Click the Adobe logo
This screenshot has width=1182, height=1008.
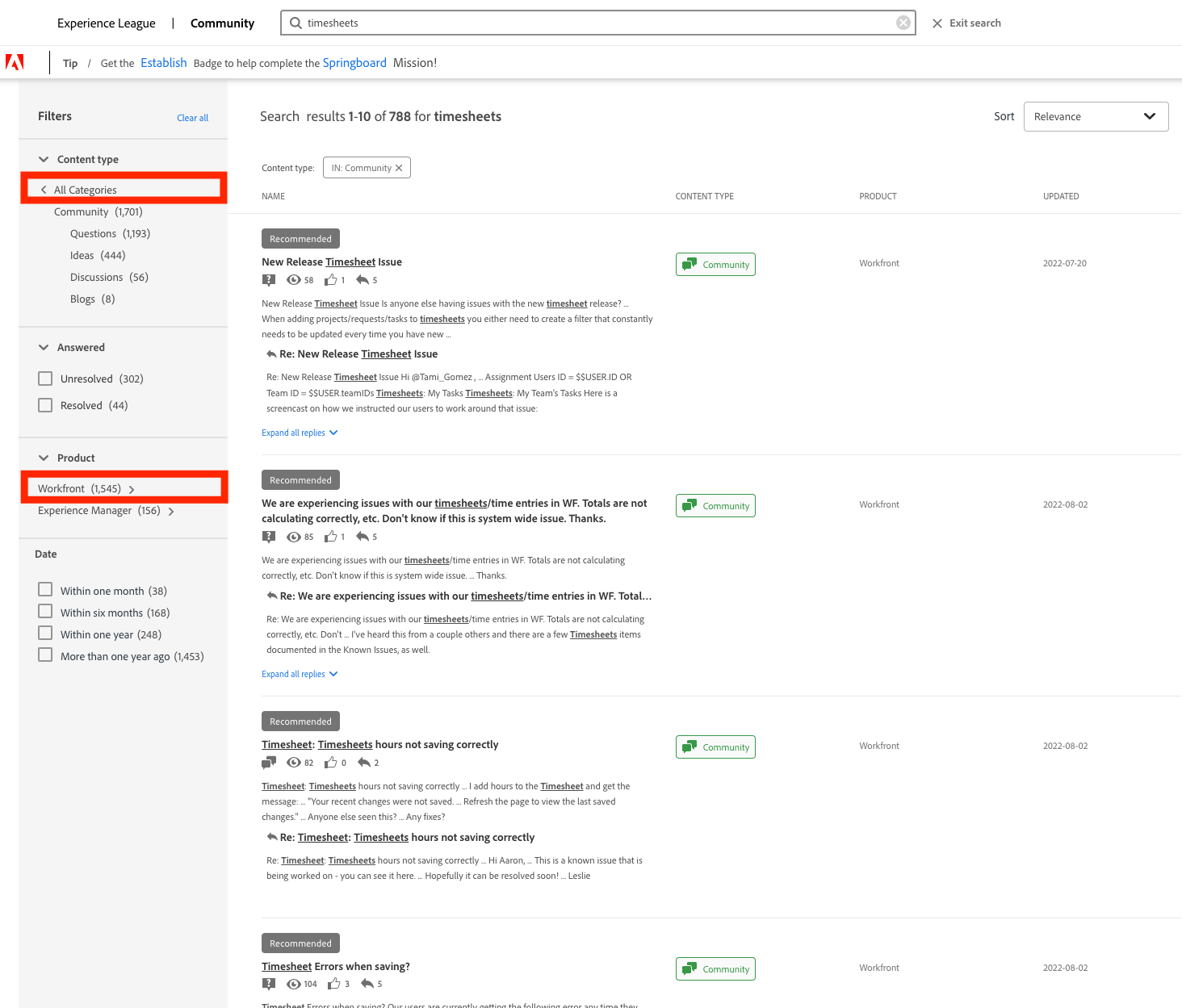click(x=14, y=62)
